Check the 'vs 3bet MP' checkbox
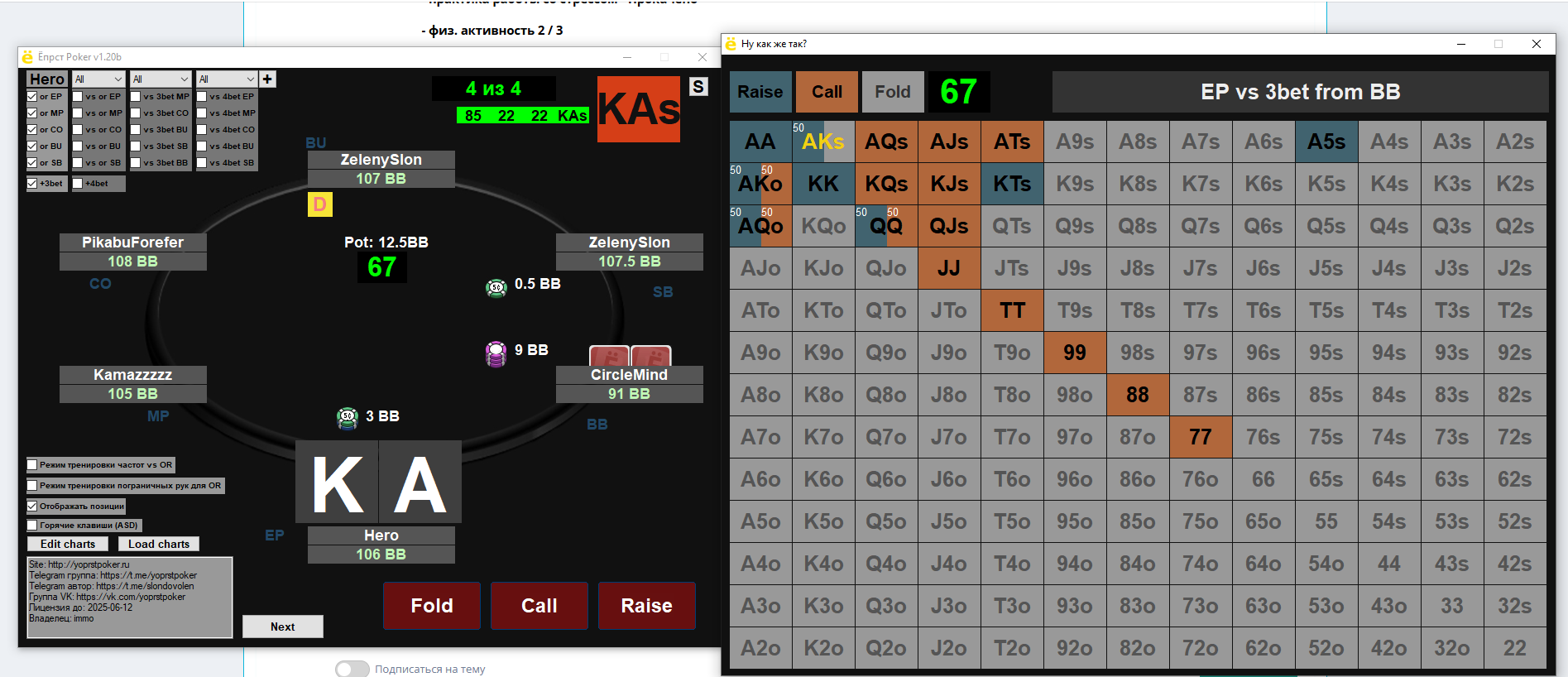This screenshot has width=1568, height=677. click(136, 97)
